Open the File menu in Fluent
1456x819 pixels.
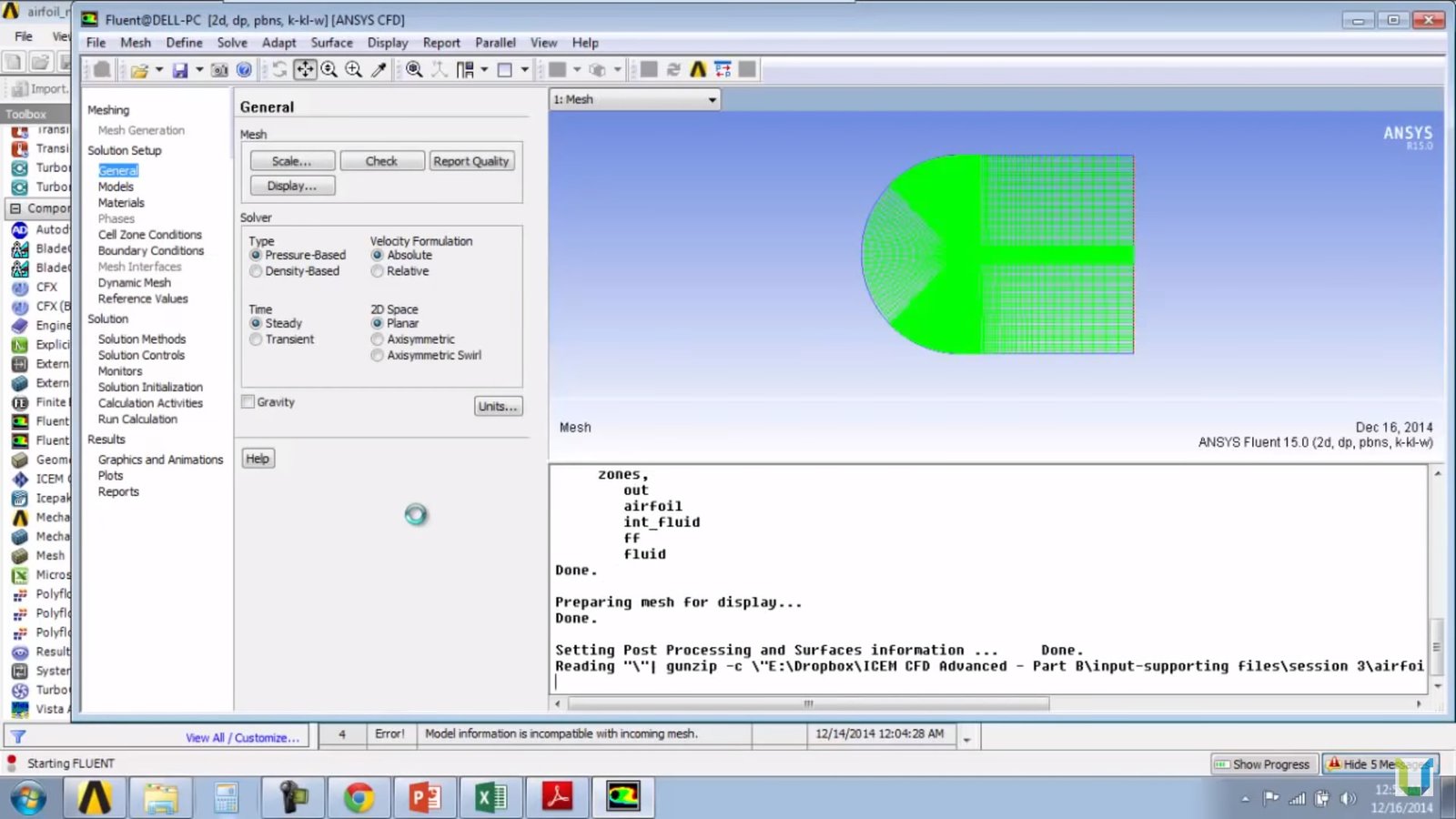pyautogui.click(x=96, y=43)
